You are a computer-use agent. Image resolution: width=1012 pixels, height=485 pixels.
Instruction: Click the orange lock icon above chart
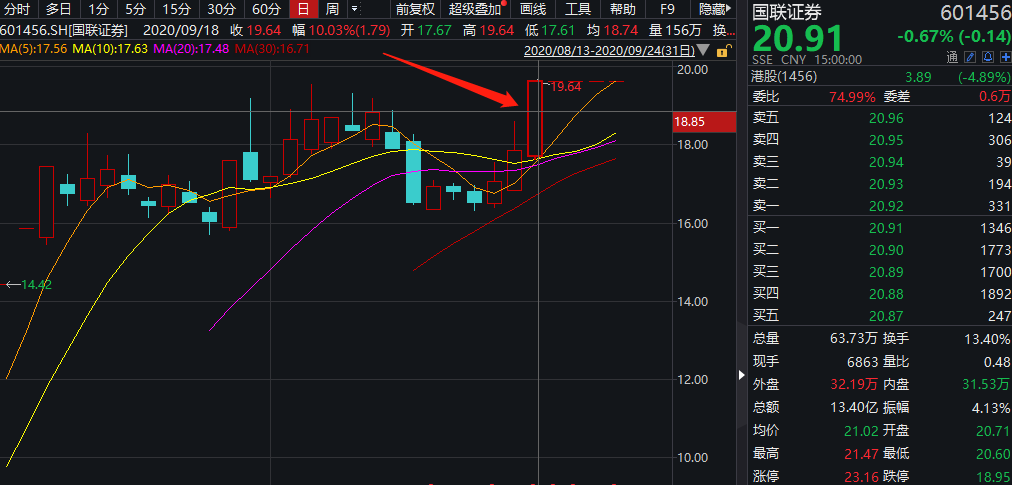click(721, 49)
